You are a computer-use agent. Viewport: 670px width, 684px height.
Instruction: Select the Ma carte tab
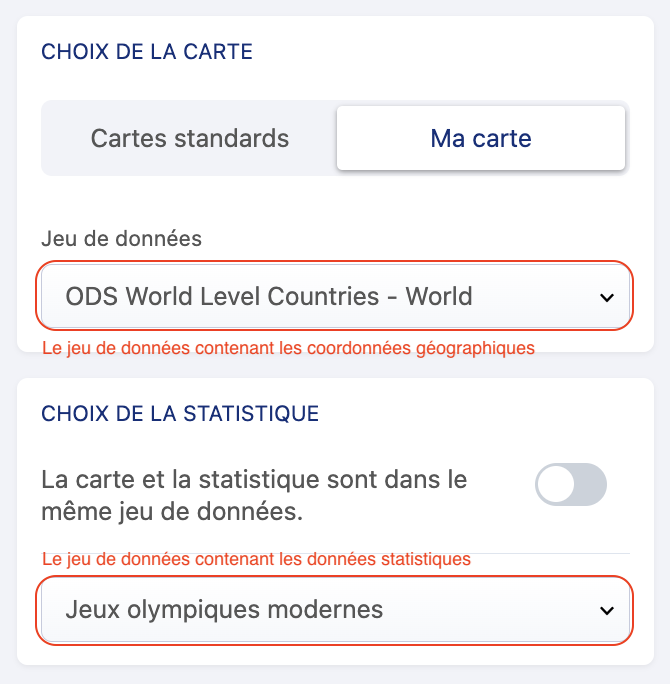coord(481,138)
